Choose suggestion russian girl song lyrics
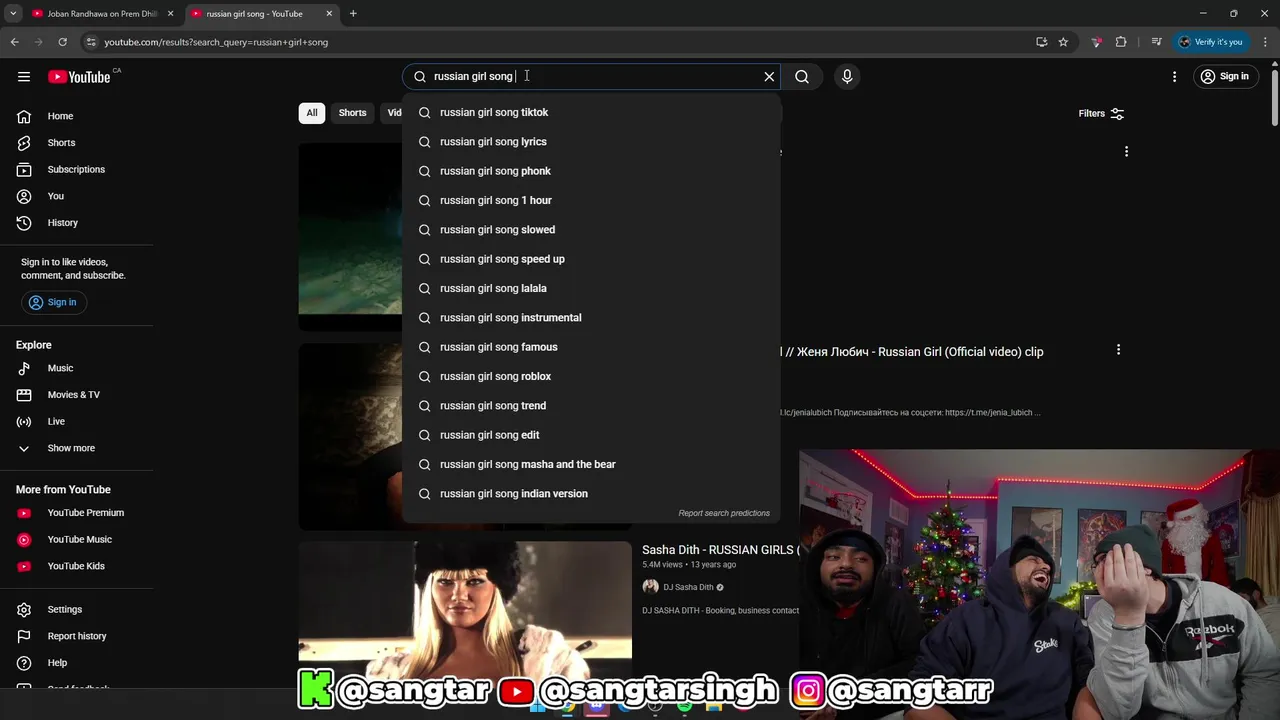1280x720 pixels. (591, 142)
